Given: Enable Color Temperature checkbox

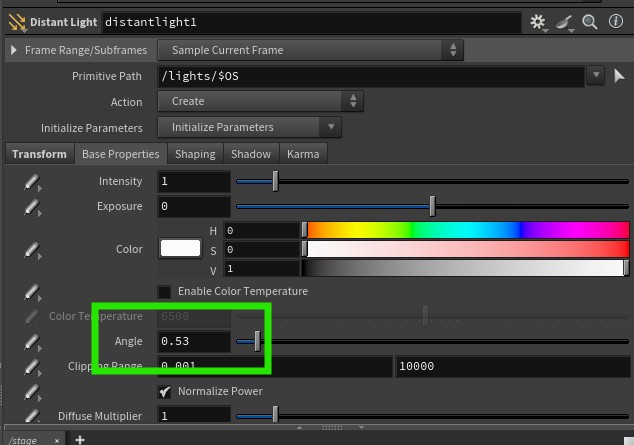Looking at the screenshot, I should click(x=164, y=292).
